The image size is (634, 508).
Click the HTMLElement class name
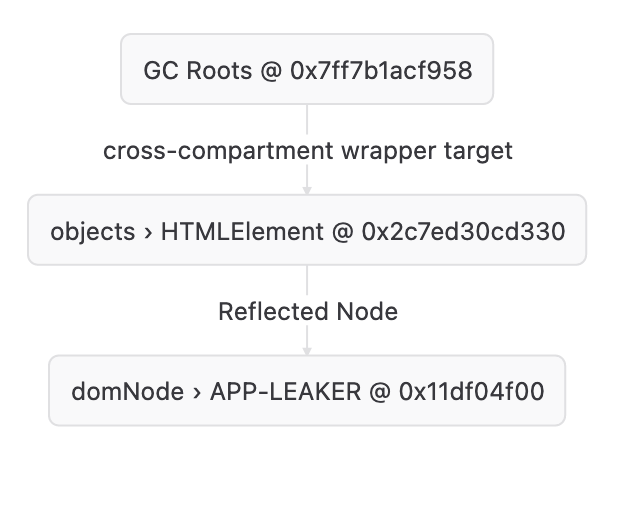click(x=242, y=232)
